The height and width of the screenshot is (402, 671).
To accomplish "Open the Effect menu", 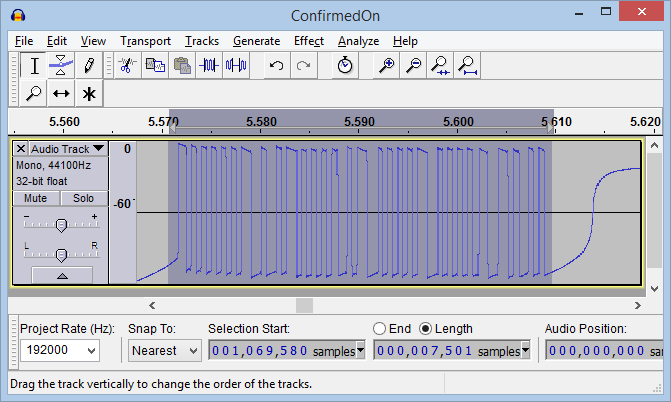I will (x=309, y=41).
